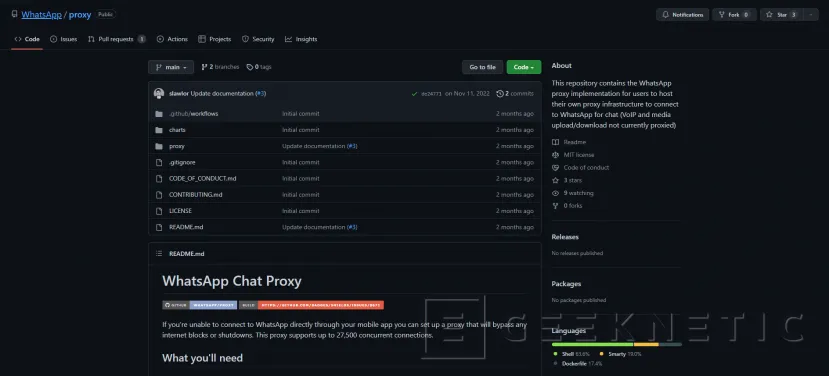Screen dimensions: 829x376
Task: Click the green Shell language bar segment
Action: click(x=592, y=344)
